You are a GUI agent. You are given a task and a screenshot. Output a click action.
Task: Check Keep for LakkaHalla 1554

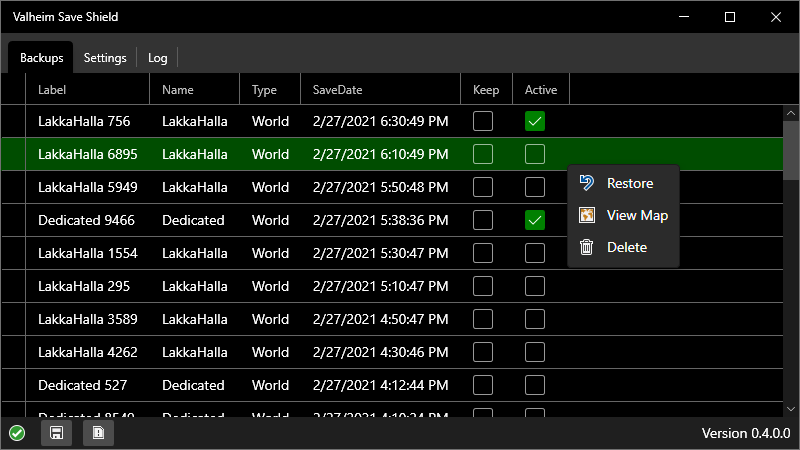[x=483, y=253]
